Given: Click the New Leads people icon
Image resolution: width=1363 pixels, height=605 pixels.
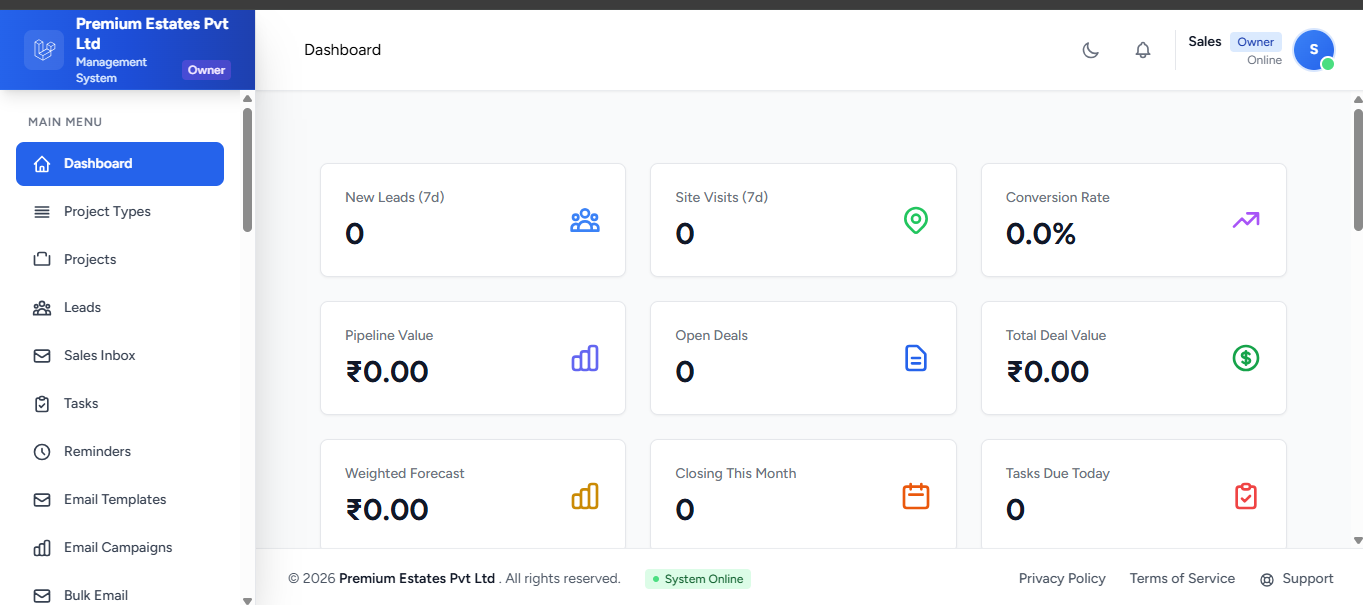Looking at the screenshot, I should tap(585, 221).
